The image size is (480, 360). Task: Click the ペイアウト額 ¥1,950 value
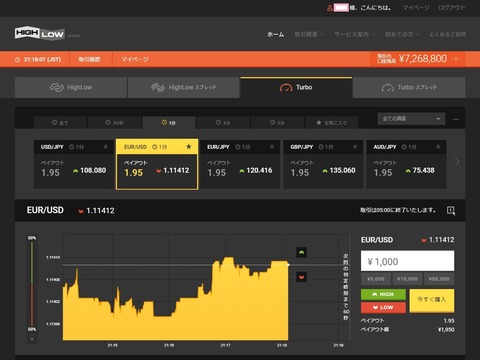click(446, 329)
